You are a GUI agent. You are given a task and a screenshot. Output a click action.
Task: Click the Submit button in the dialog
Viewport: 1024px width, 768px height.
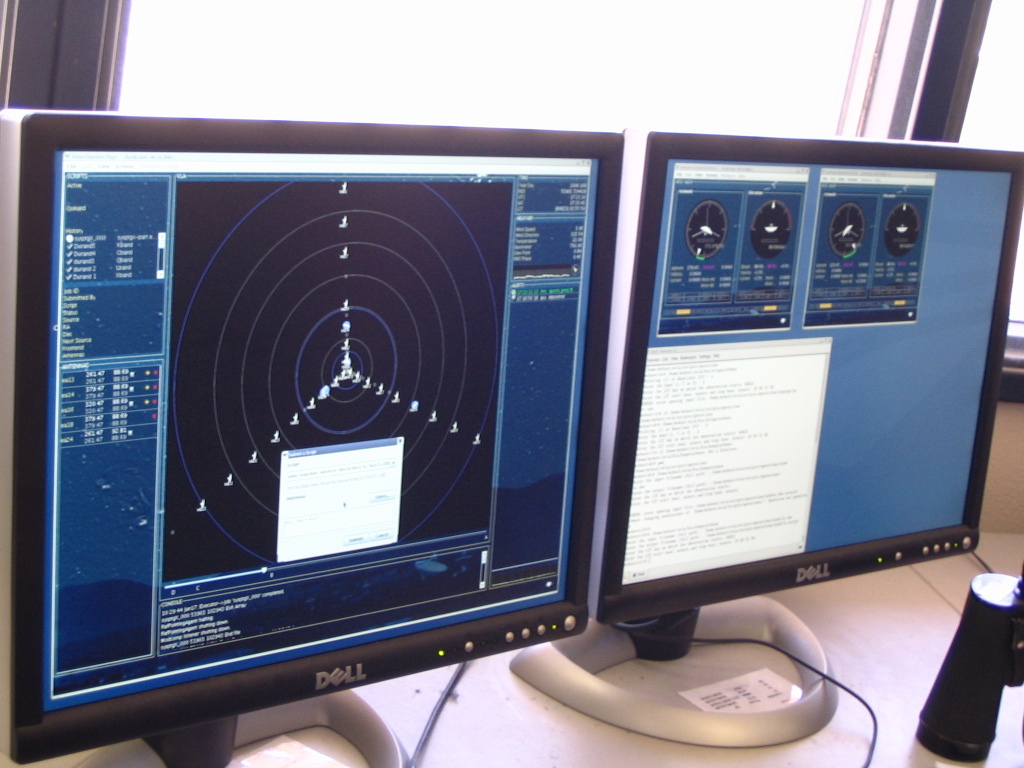tap(355, 539)
